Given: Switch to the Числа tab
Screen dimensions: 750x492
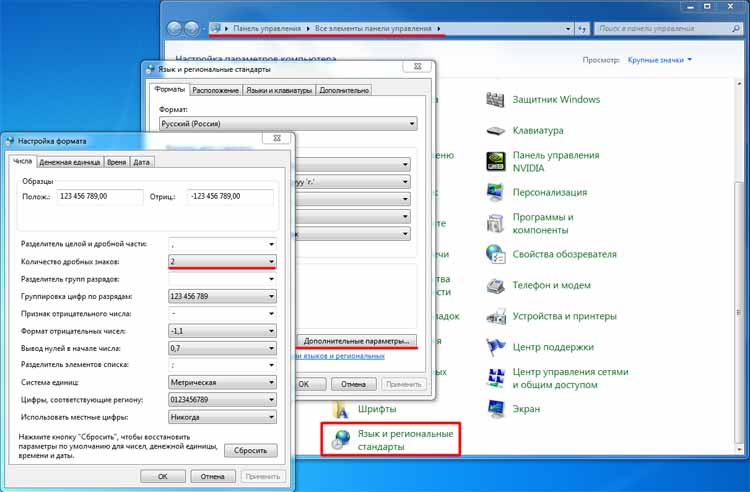Looking at the screenshot, I should tap(22, 161).
